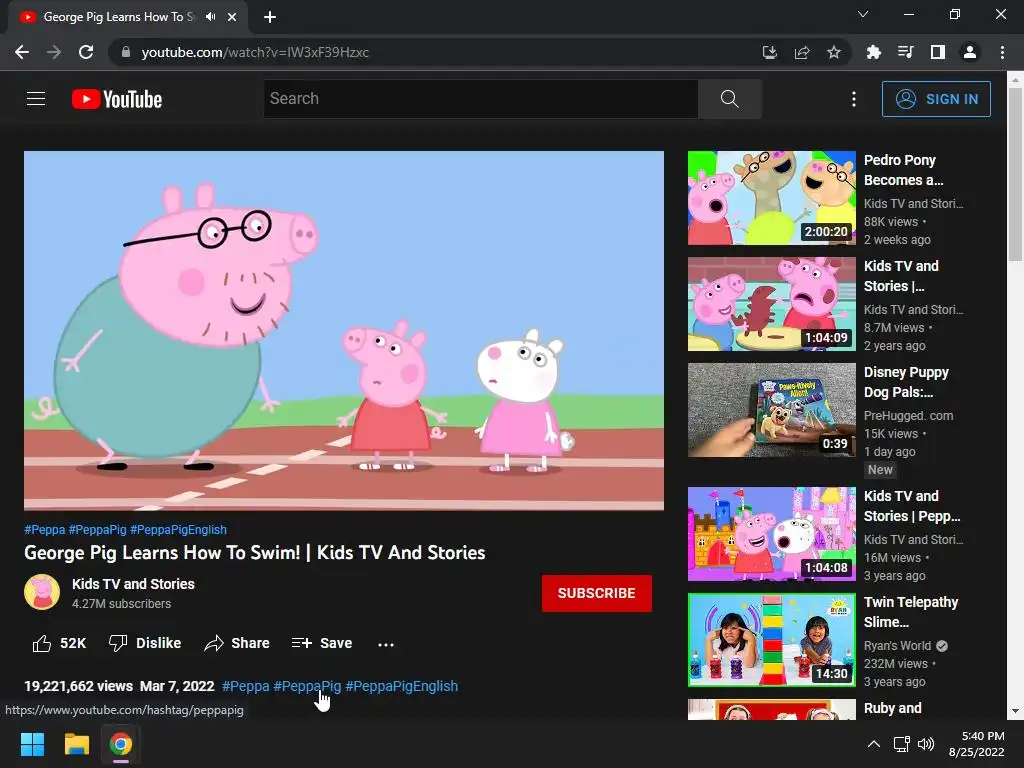Open the clock and date 5:40 PM

[x=976, y=744]
